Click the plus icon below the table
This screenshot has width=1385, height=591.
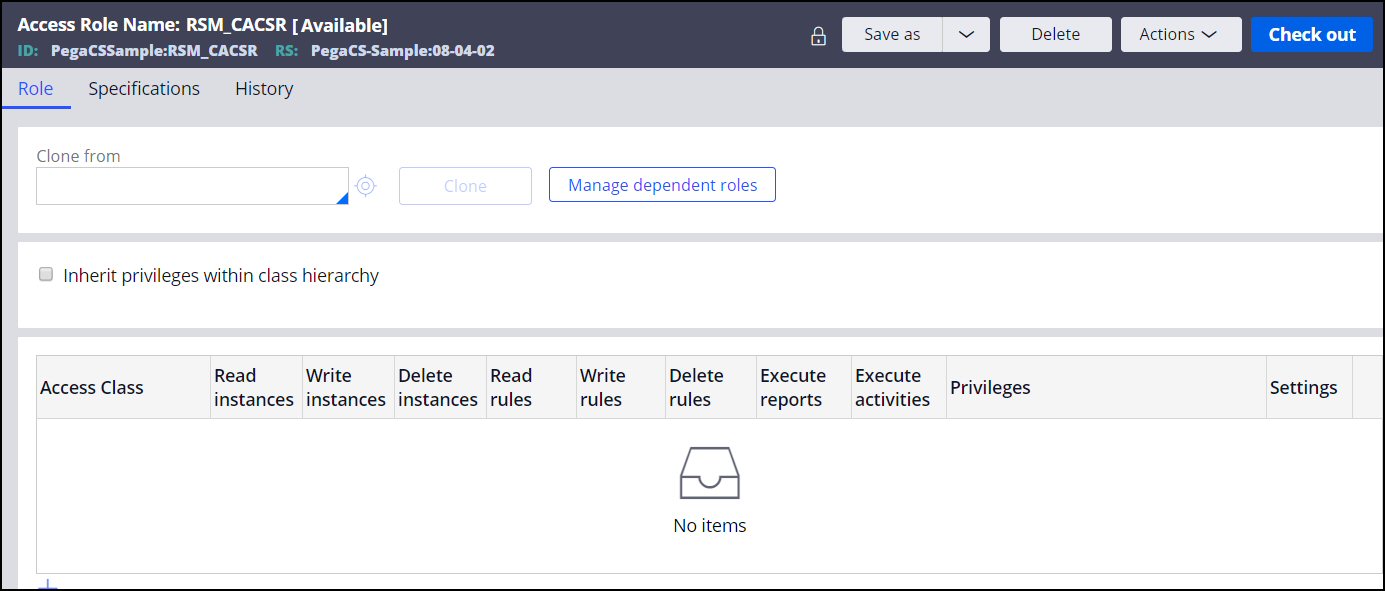click(47, 585)
